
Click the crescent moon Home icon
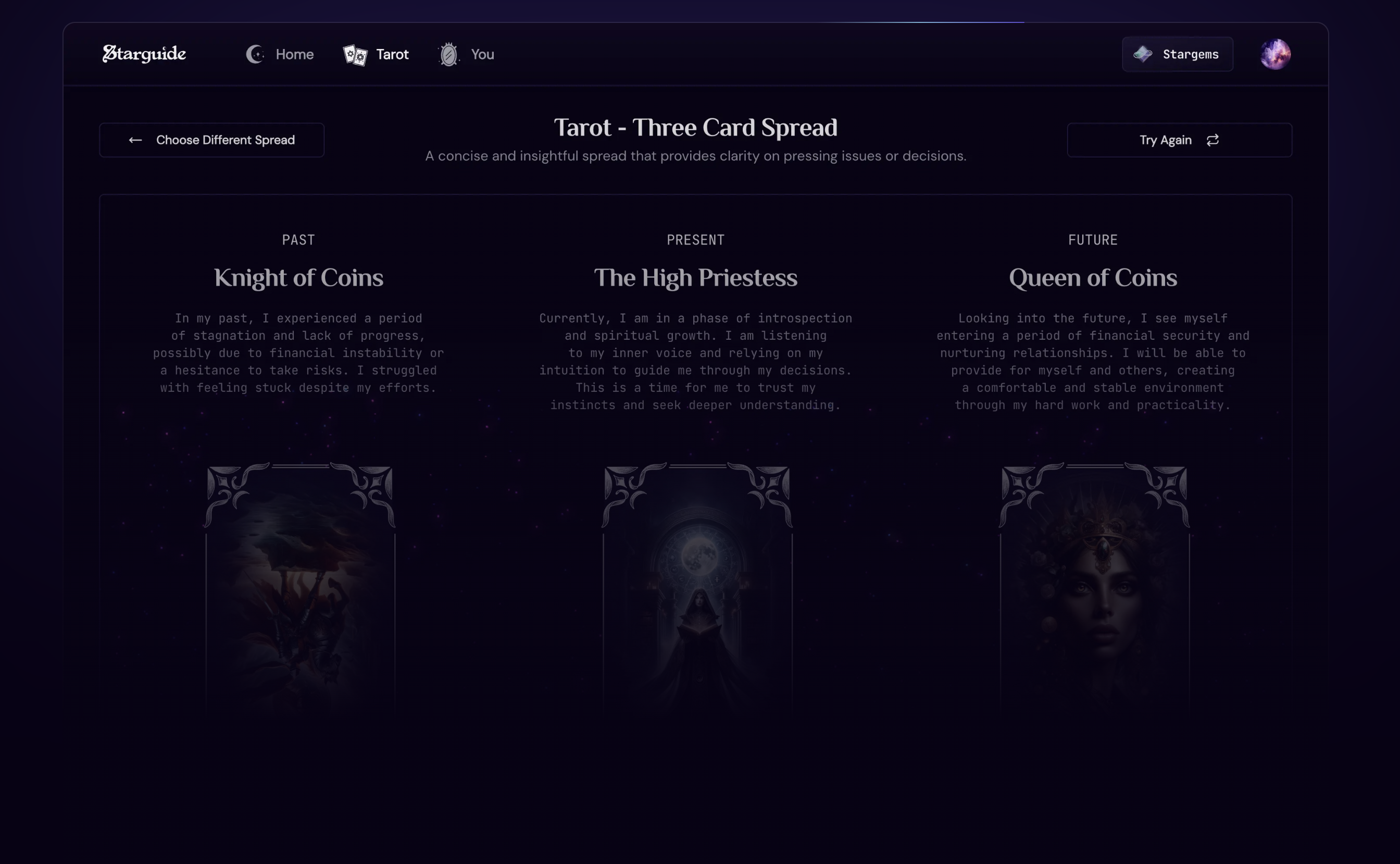click(255, 54)
